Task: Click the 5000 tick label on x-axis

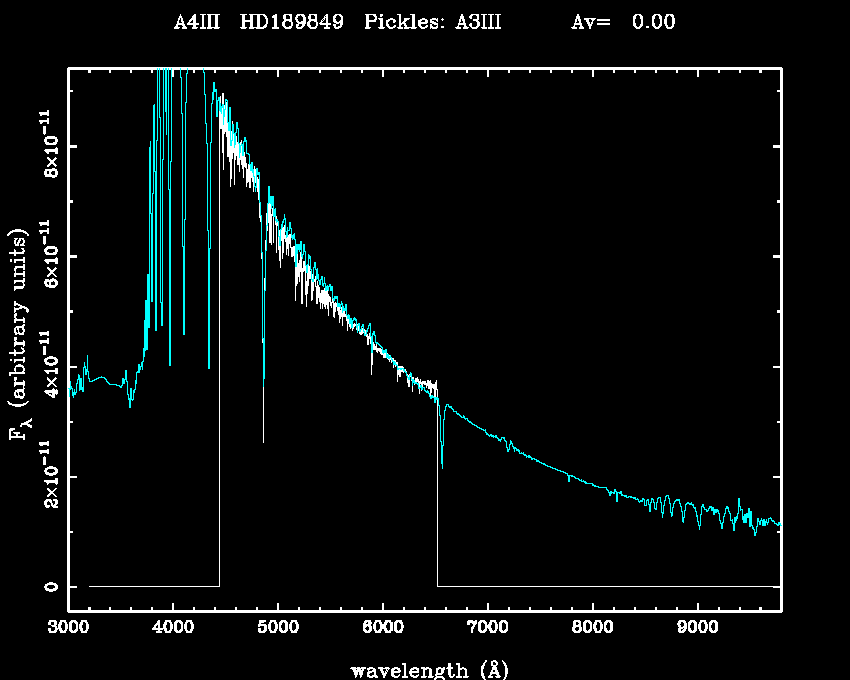Action: pos(278,628)
